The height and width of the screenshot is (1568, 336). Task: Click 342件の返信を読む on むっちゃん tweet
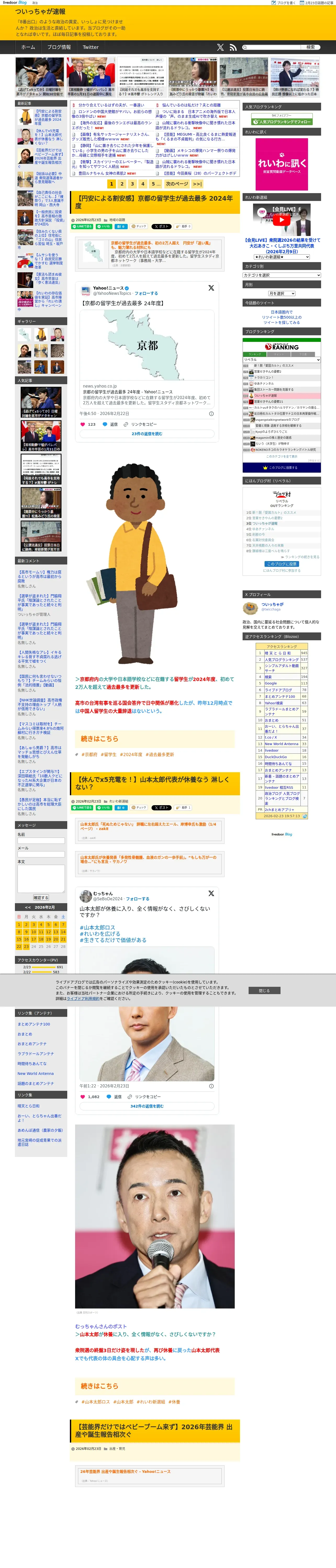147,1106
